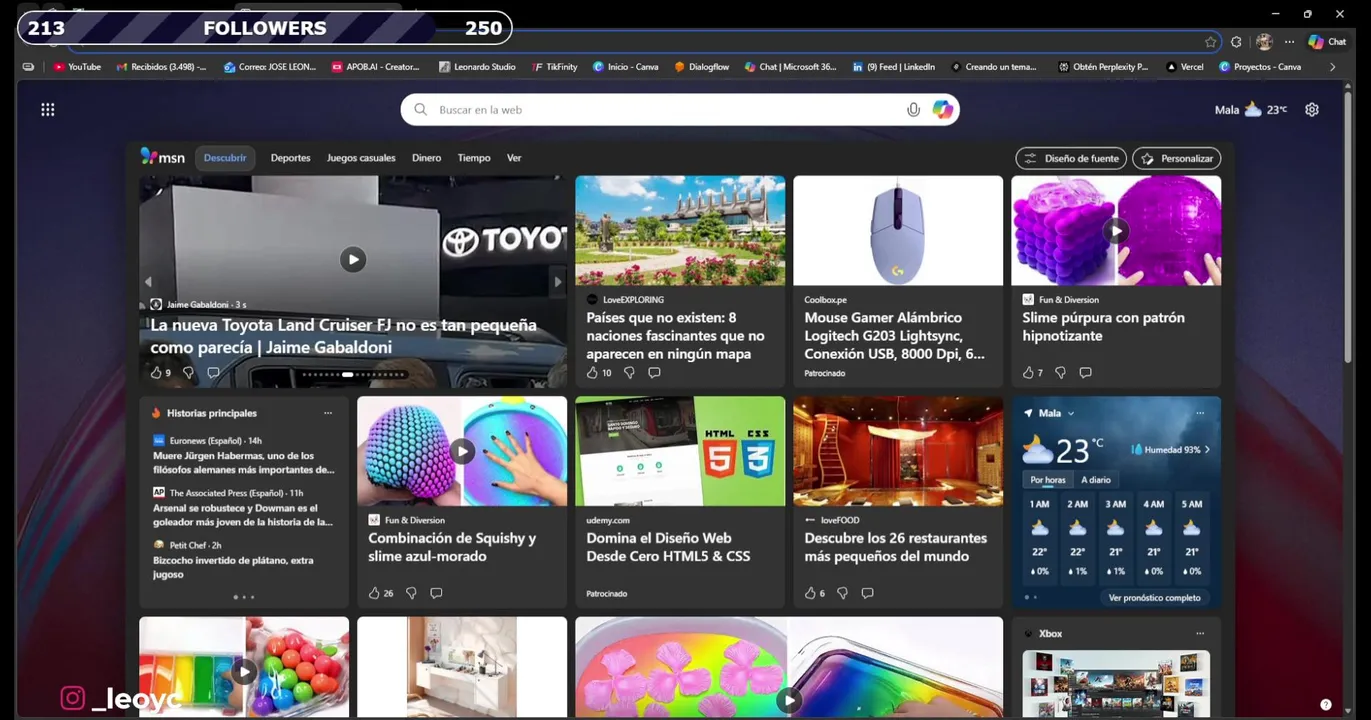
Task: Open the browser three-dot settings menu
Action: (x=1289, y=42)
